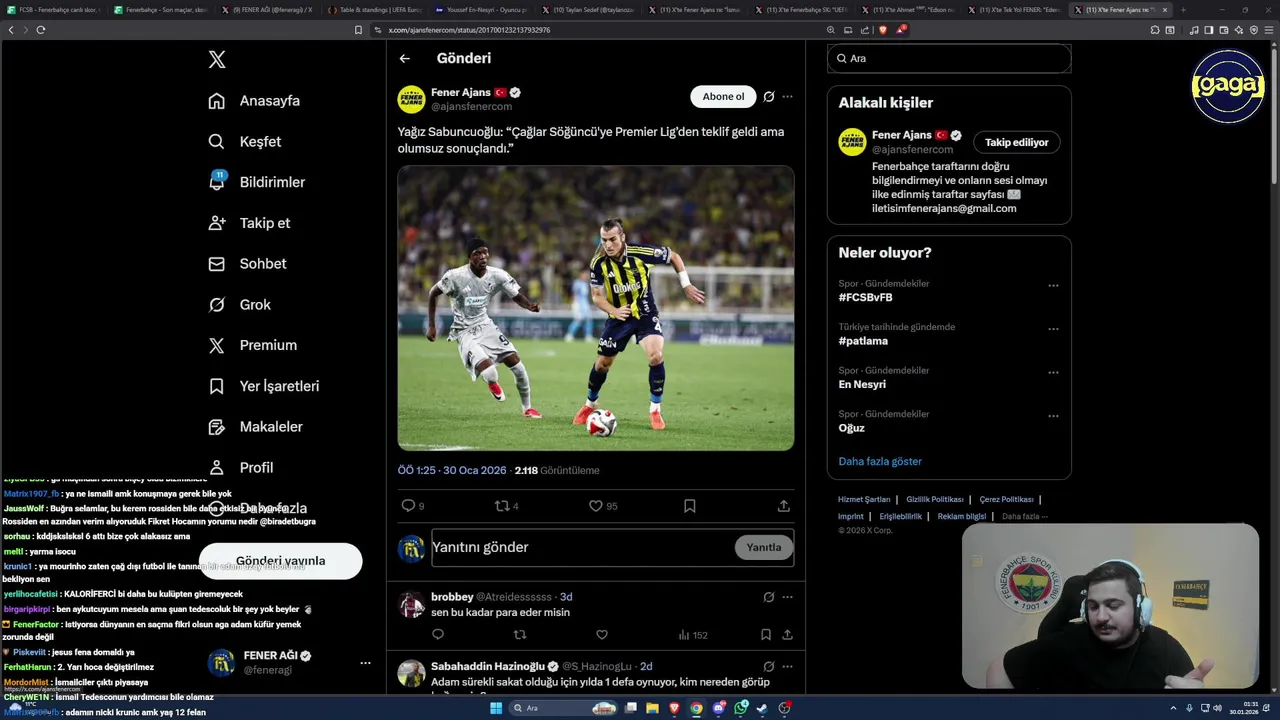Like brobbey's comment

602,635
